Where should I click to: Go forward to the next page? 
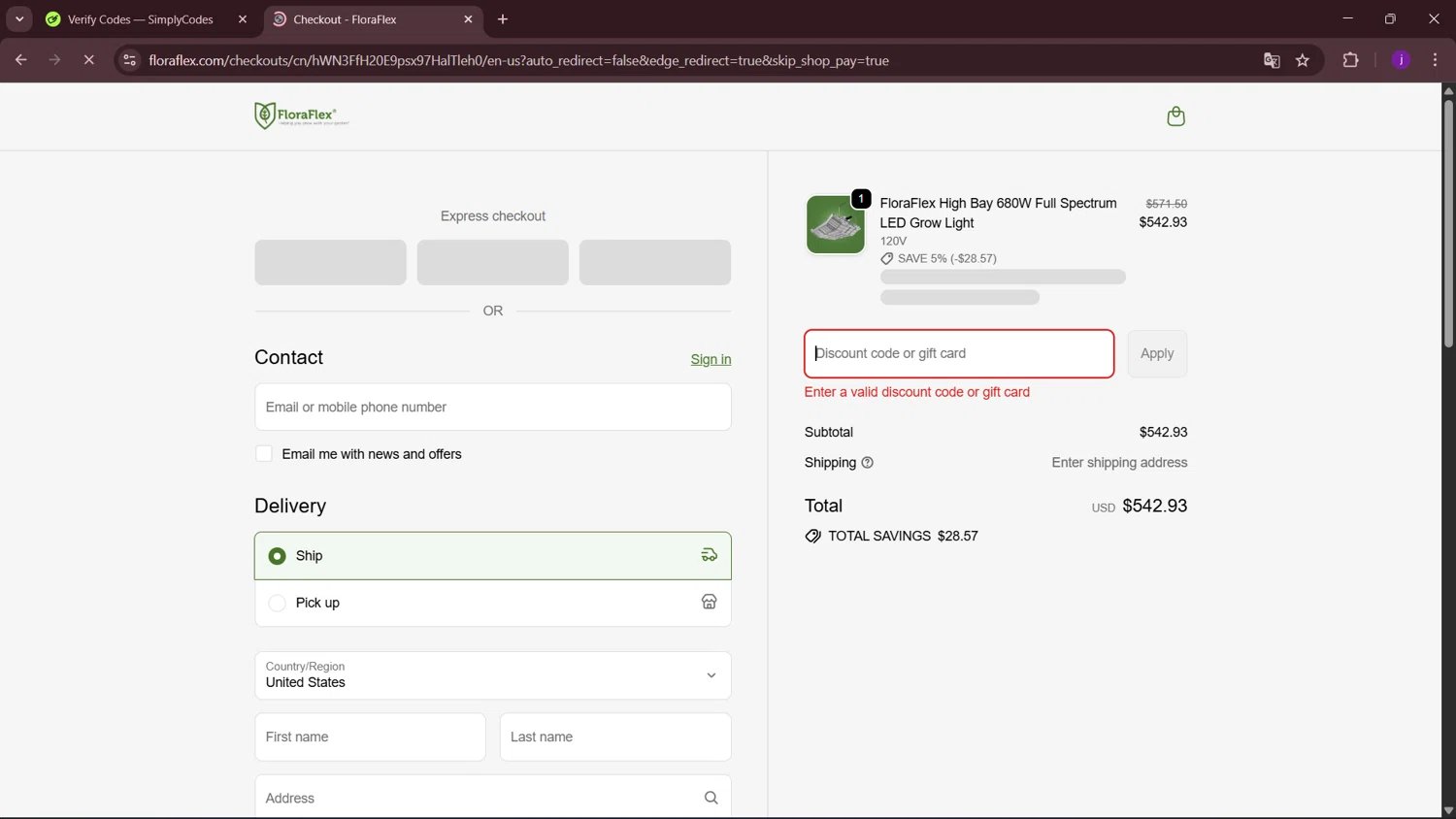(54, 60)
